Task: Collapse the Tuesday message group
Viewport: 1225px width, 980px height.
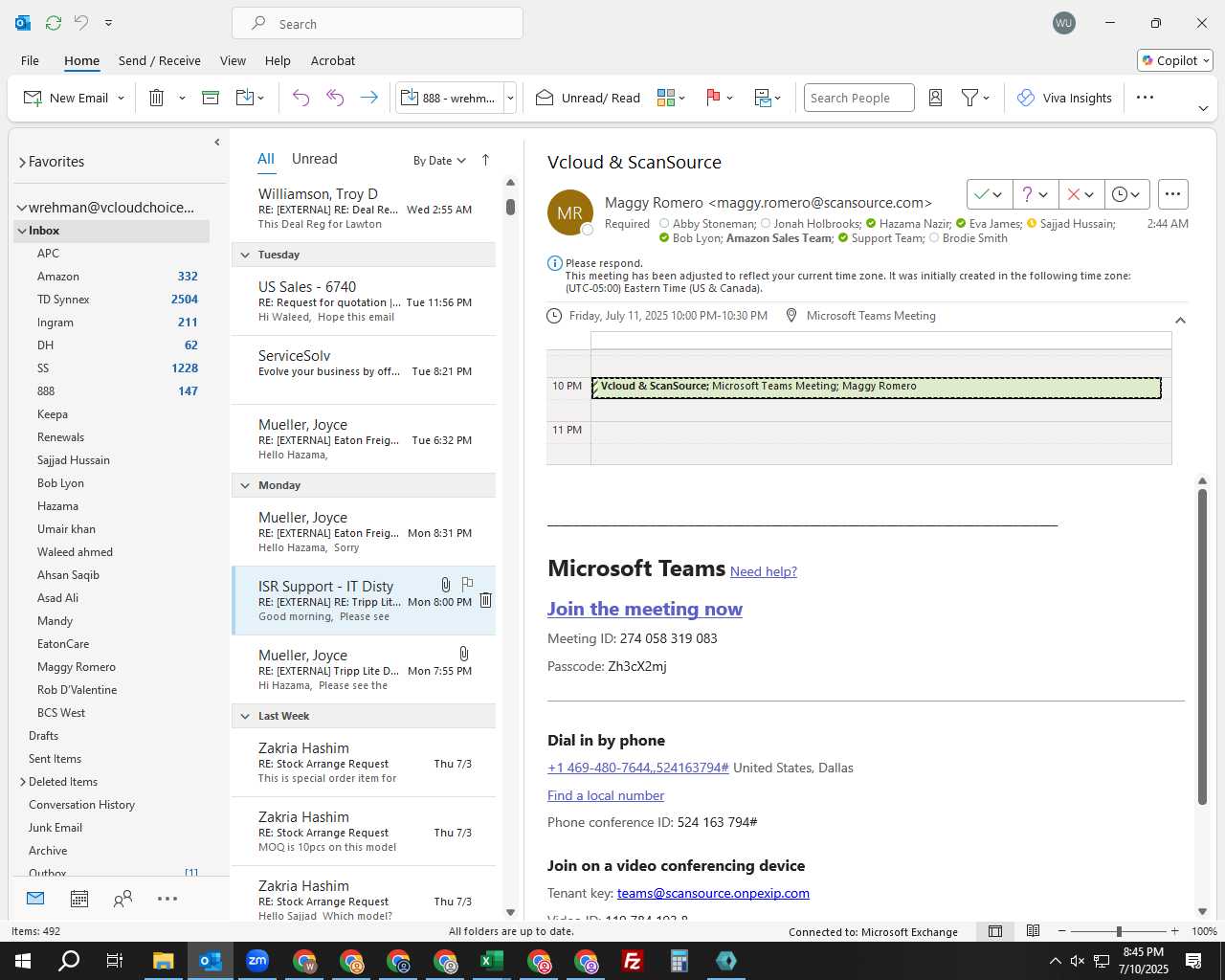Action: pyautogui.click(x=245, y=255)
